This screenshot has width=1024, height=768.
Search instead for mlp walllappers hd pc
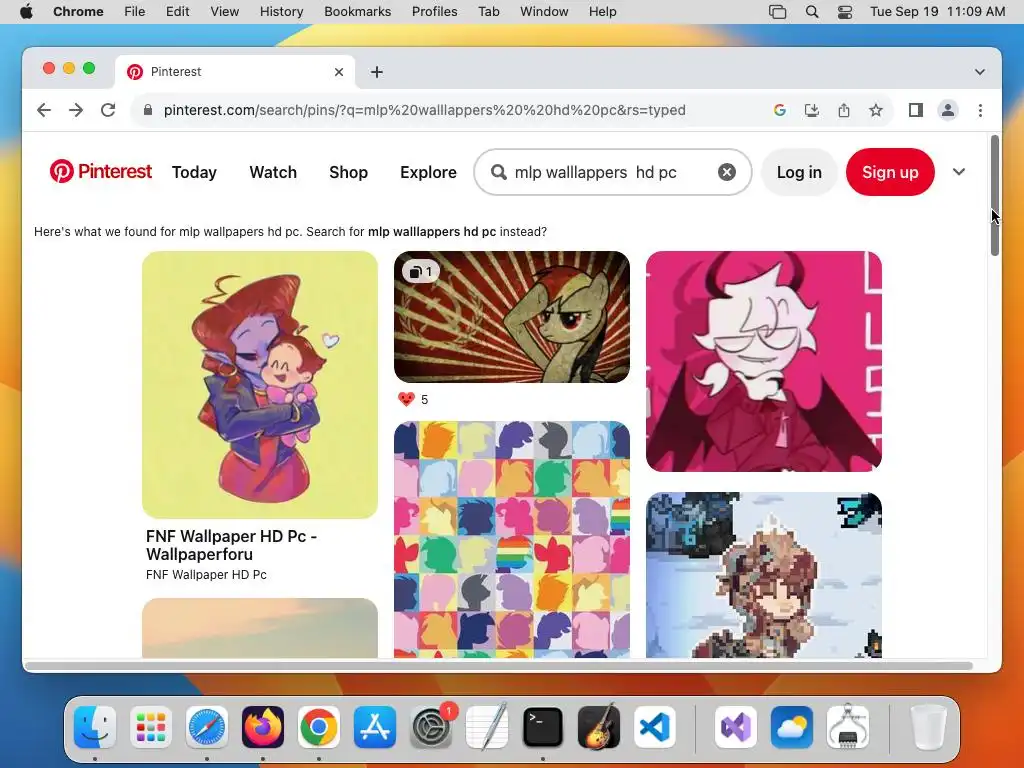point(432,232)
